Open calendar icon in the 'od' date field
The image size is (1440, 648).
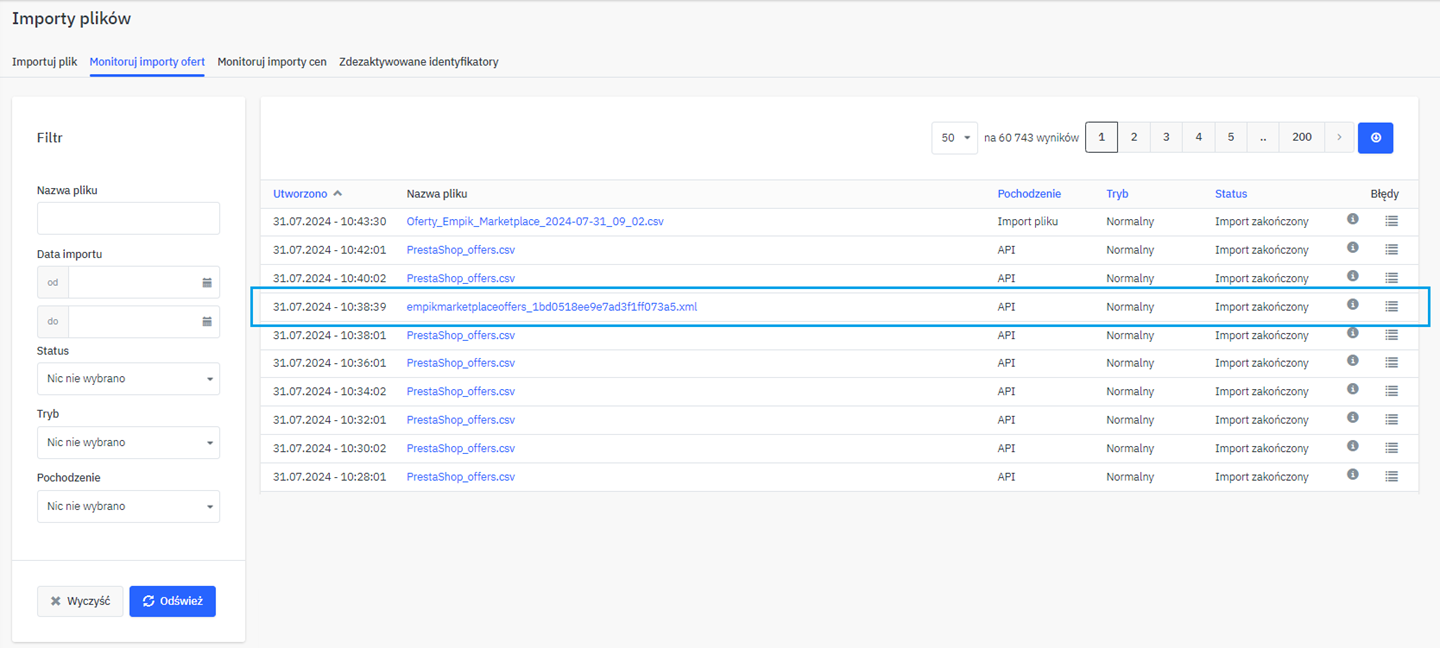point(207,283)
